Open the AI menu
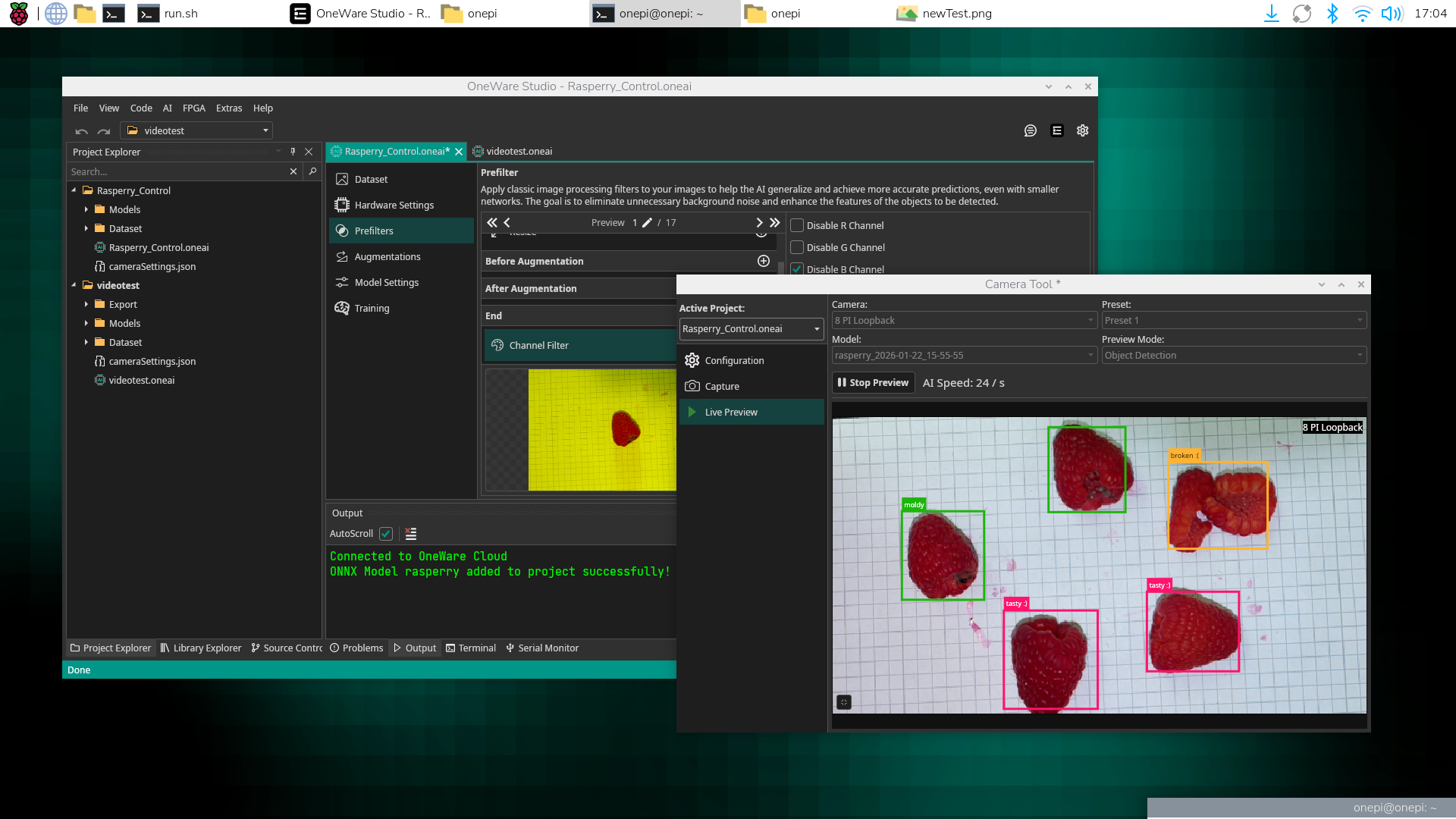The image size is (1456, 819). (167, 108)
